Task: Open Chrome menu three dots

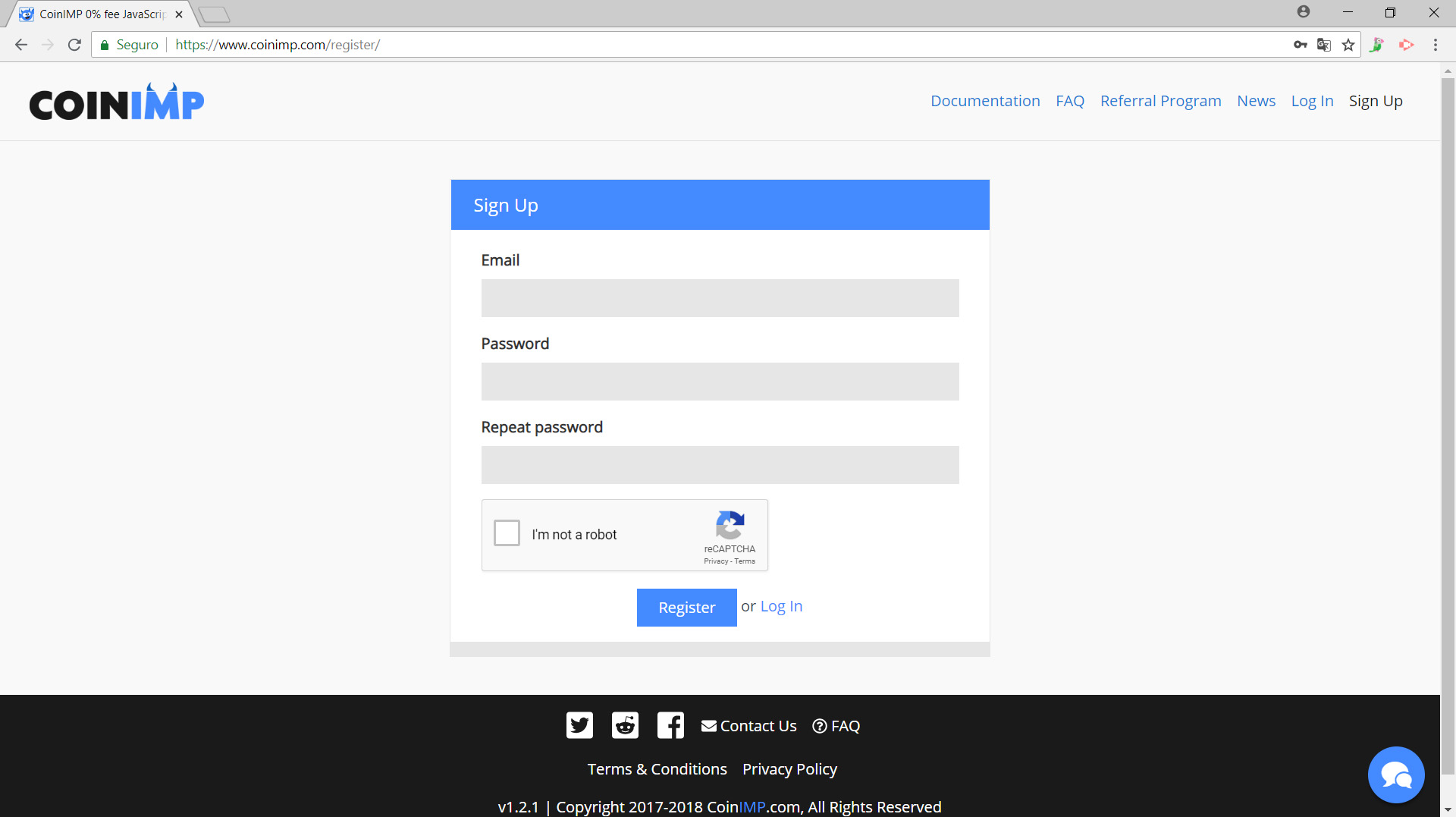Action: pos(1436,45)
